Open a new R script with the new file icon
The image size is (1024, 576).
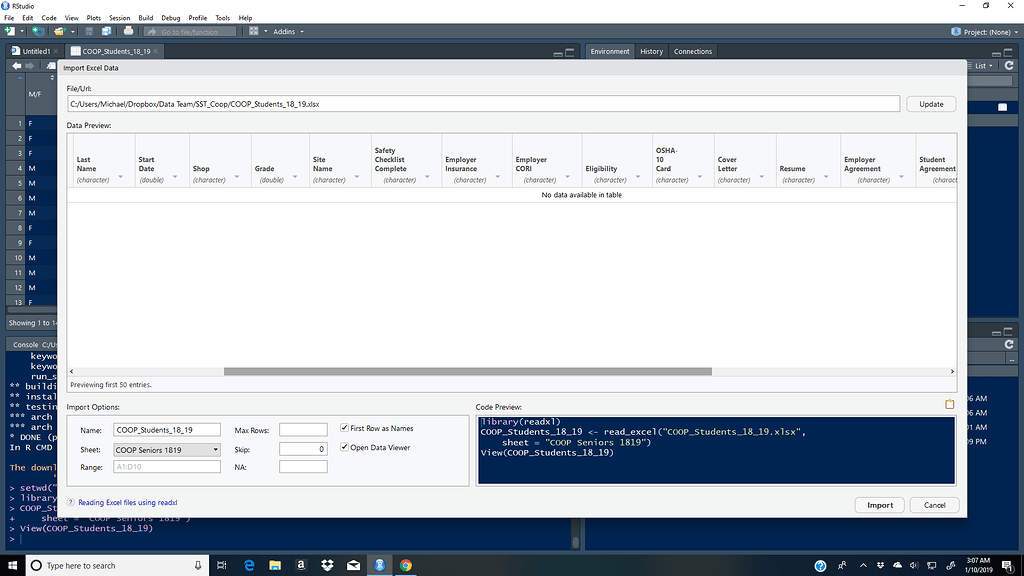pyautogui.click(x=8, y=30)
